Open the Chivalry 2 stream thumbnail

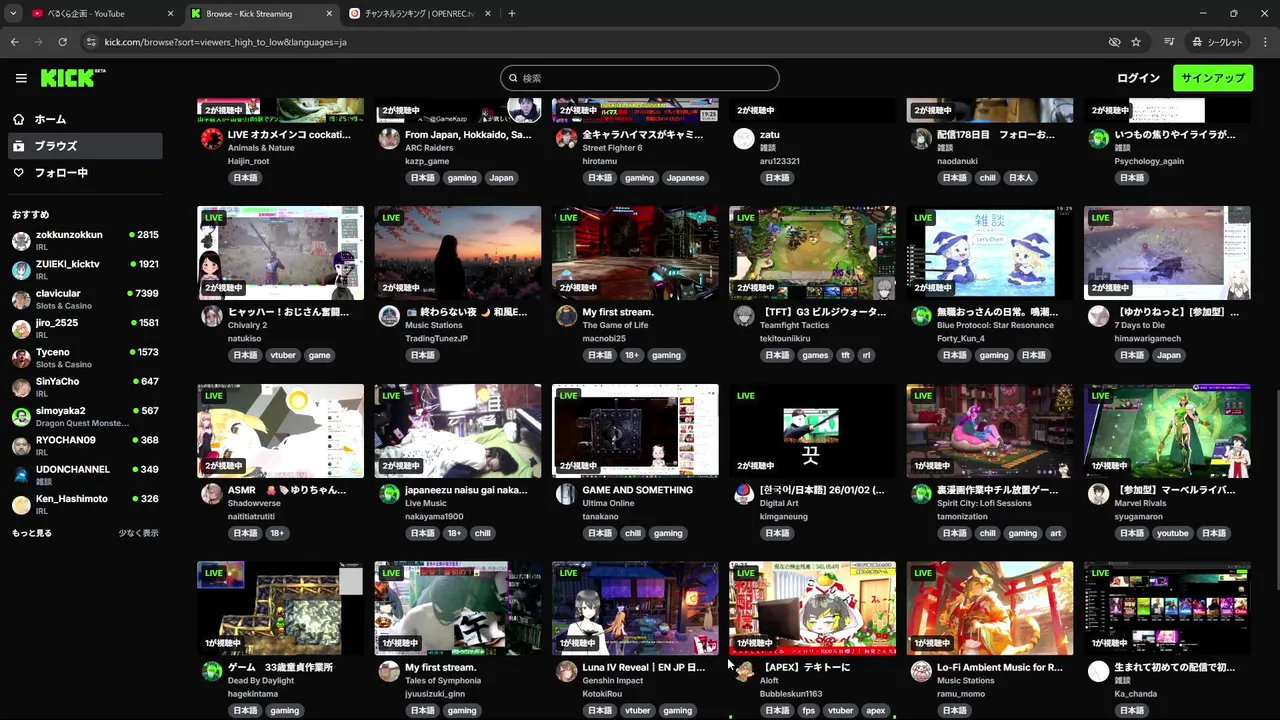click(x=280, y=252)
